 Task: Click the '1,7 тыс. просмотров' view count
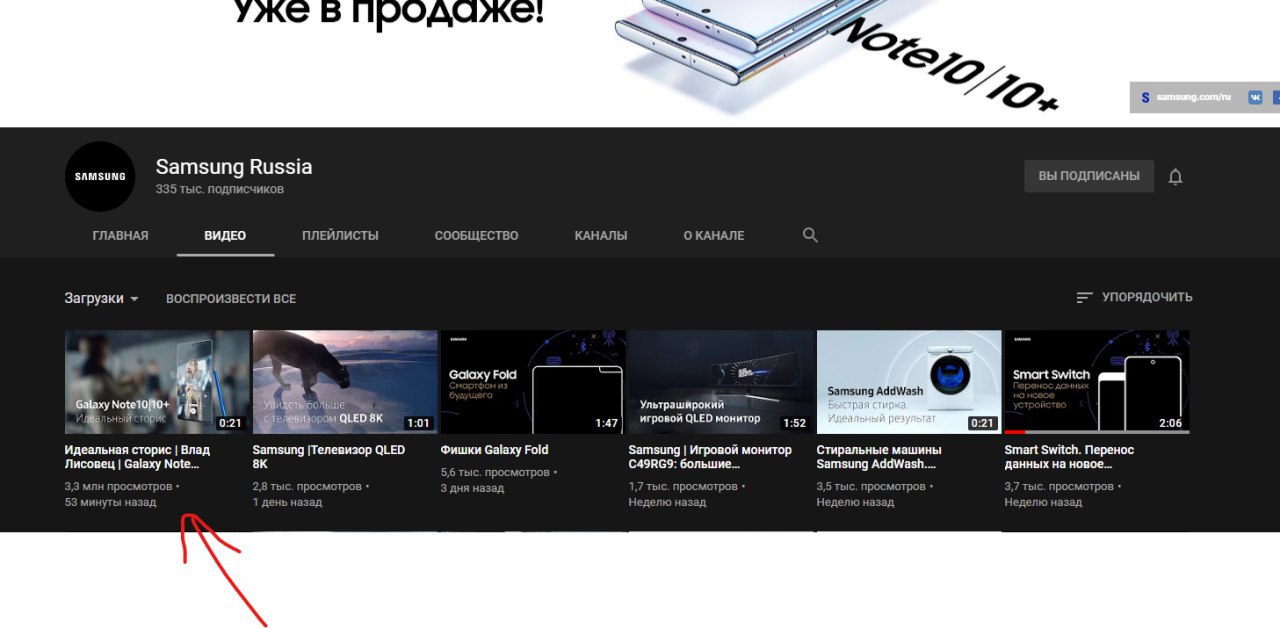pos(683,486)
